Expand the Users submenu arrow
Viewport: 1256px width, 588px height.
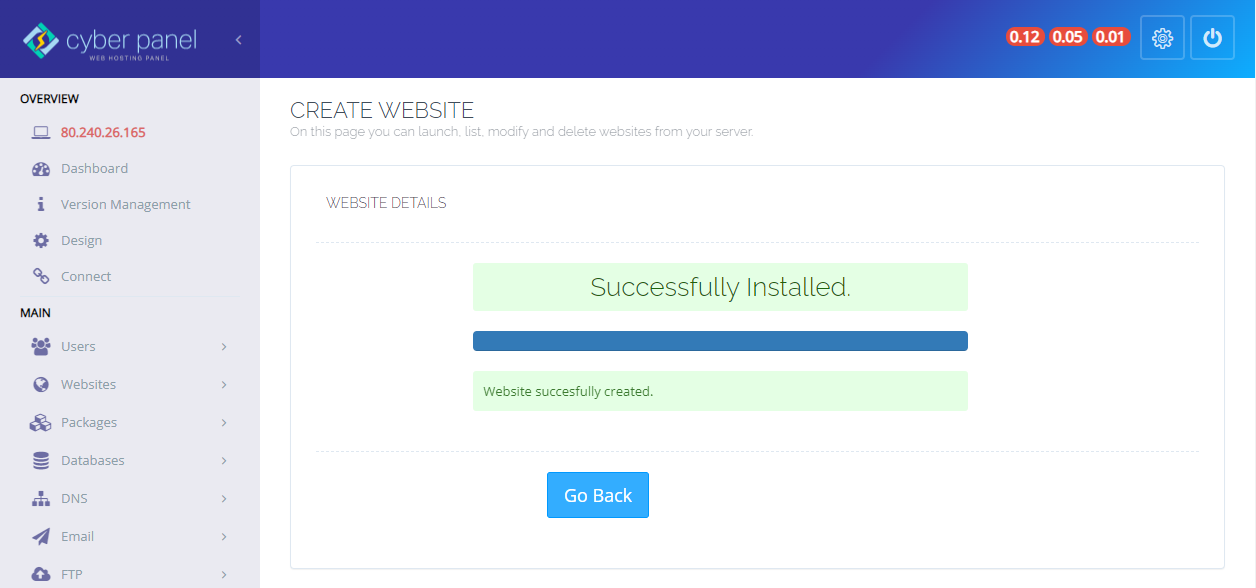coord(224,347)
